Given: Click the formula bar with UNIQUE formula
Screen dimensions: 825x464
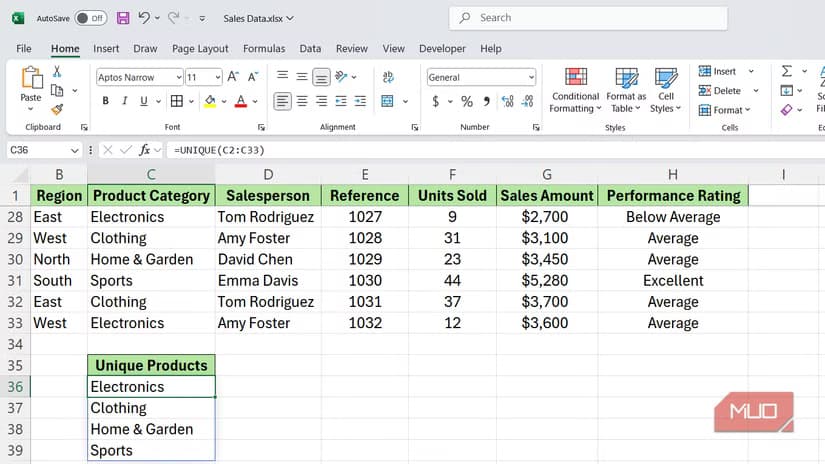Looking at the screenshot, I should [495, 150].
